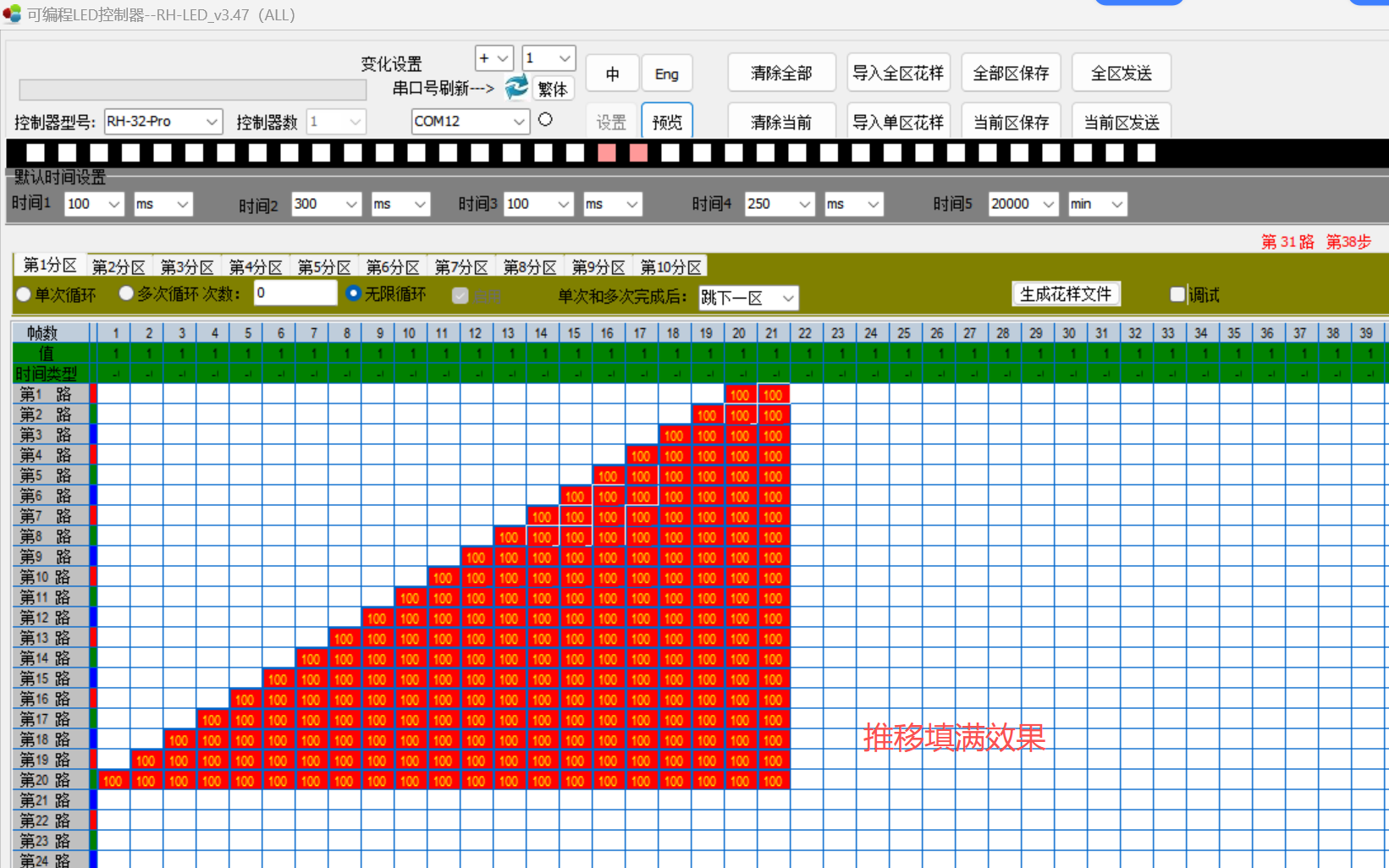Click the application logo in the title bar
Image resolution: width=1389 pixels, height=868 pixels.
(12, 13)
